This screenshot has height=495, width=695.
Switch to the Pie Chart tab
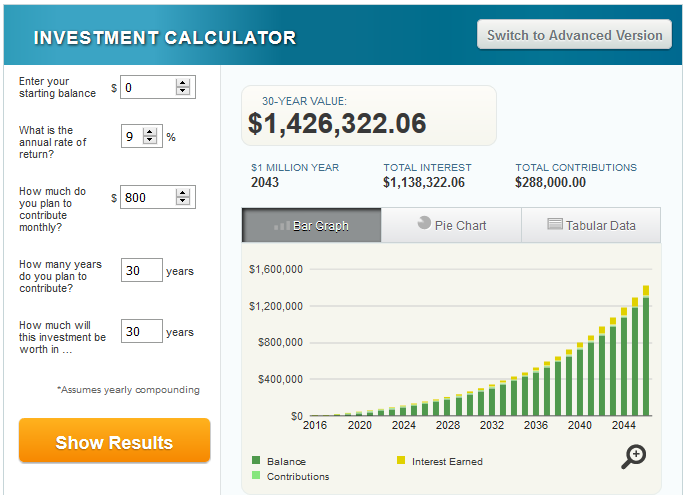click(x=450, y=225)
